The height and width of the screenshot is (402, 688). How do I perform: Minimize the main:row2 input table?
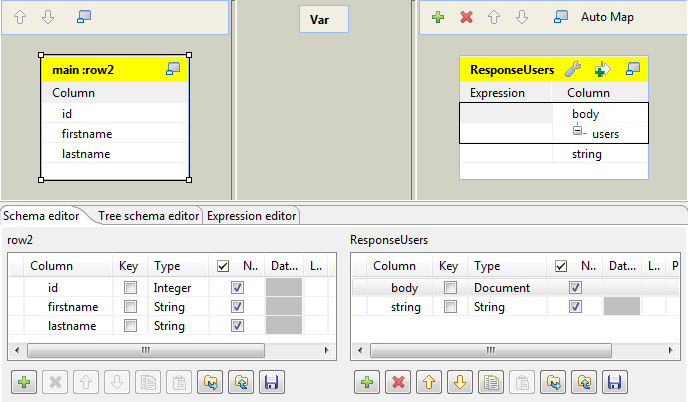[173, 69]
